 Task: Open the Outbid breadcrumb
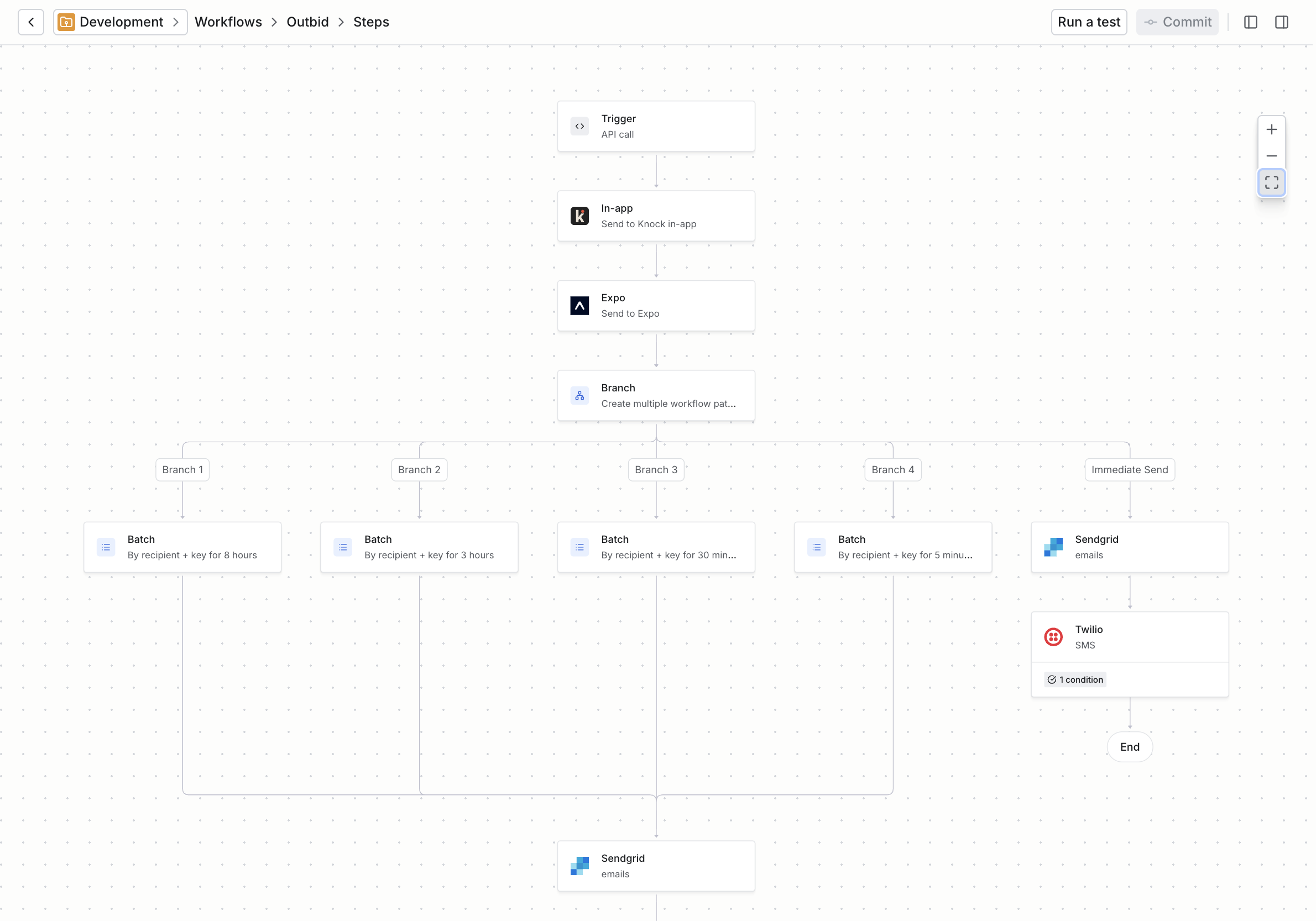[307, 22]
